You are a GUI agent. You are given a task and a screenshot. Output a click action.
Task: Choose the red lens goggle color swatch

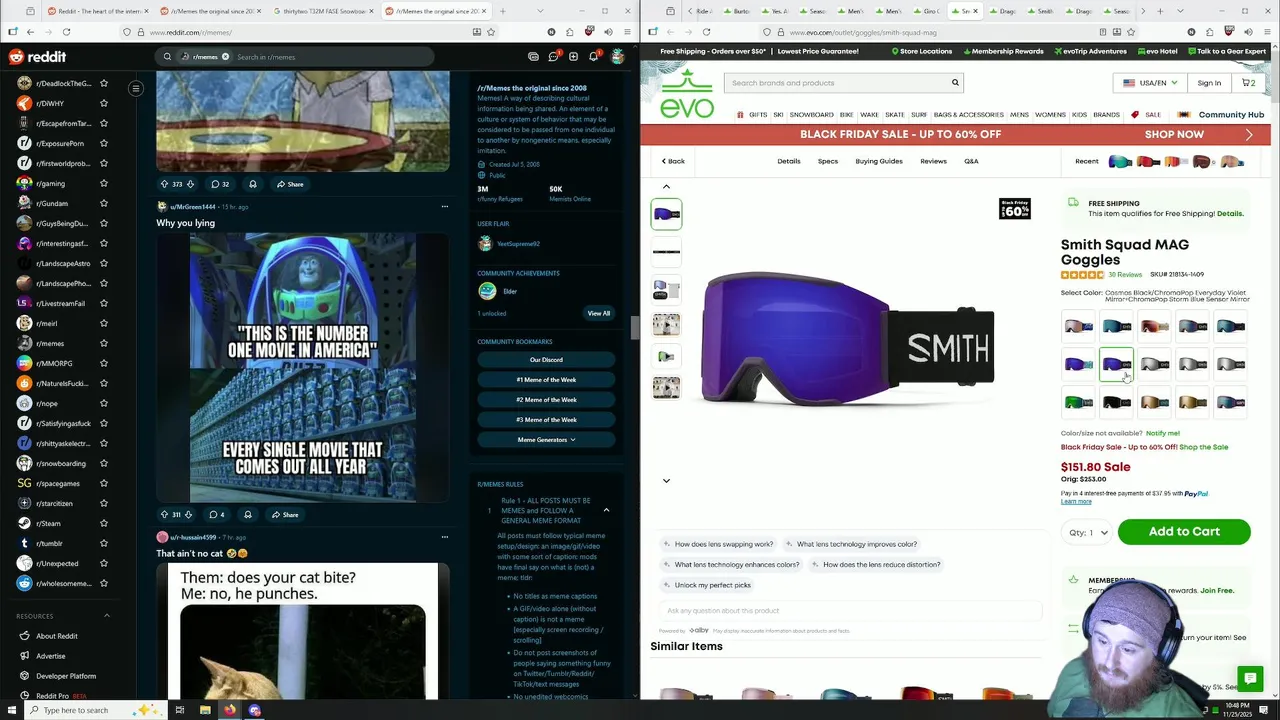coord(1155,326)
